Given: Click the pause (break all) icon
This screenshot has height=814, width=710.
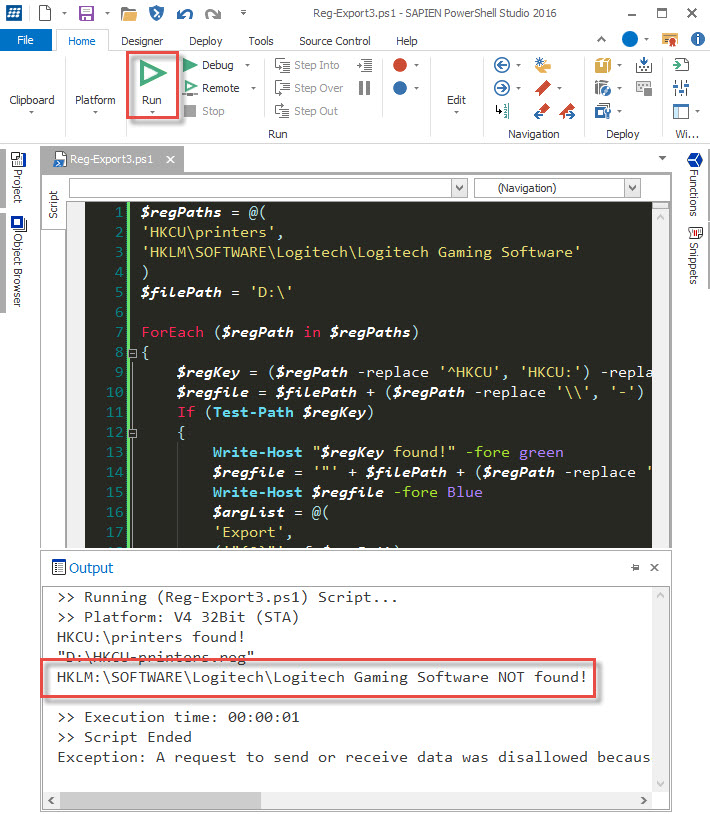Looking at the screenshot, I should 364,88.
